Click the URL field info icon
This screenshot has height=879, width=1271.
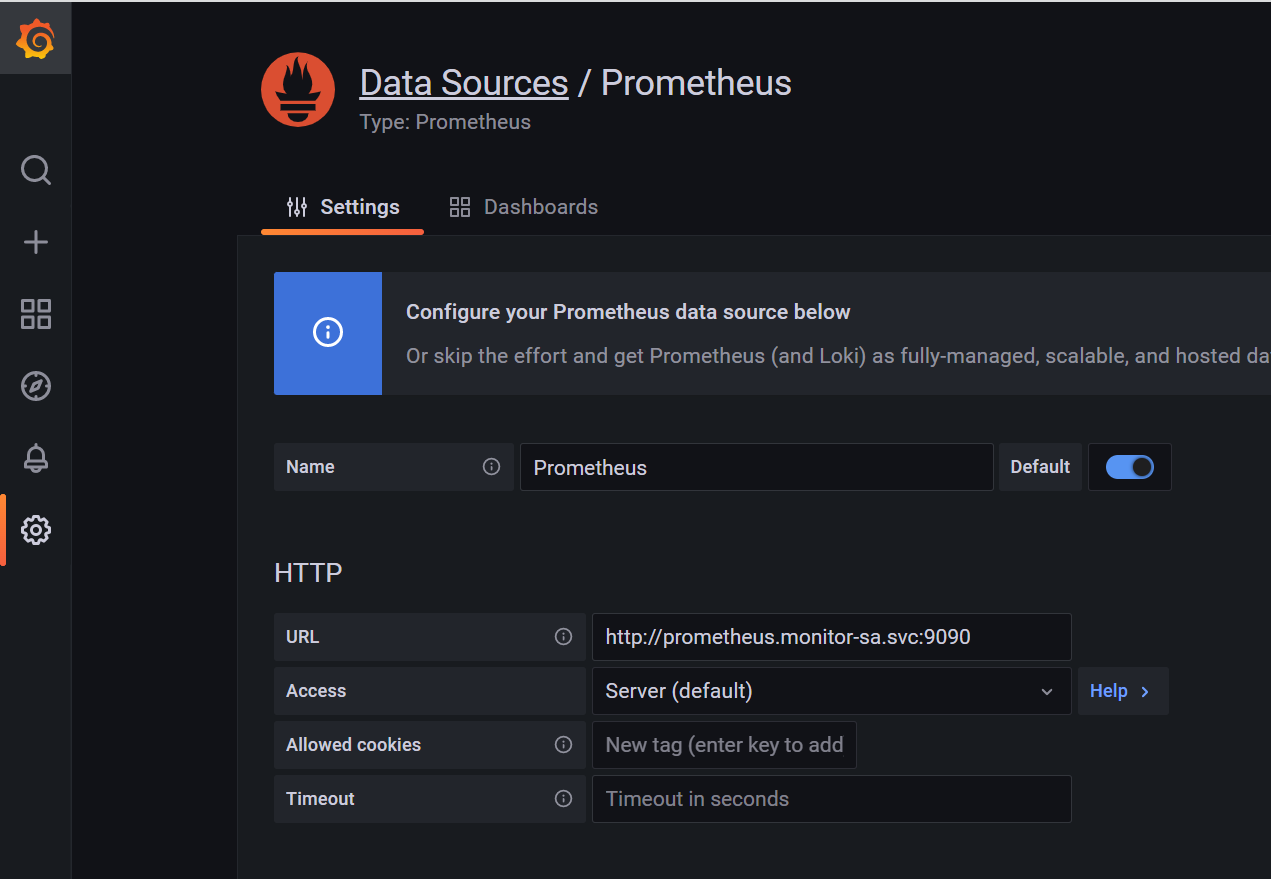(563, 637)
